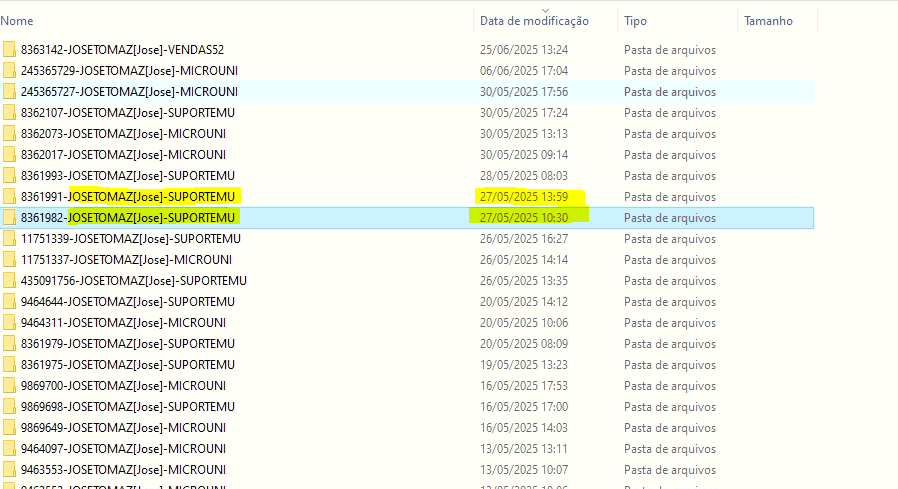Image resolution: width=898 pixels, height=489 pixels.
Task: Sort by the Tipo column header
Action: point(636,21)
